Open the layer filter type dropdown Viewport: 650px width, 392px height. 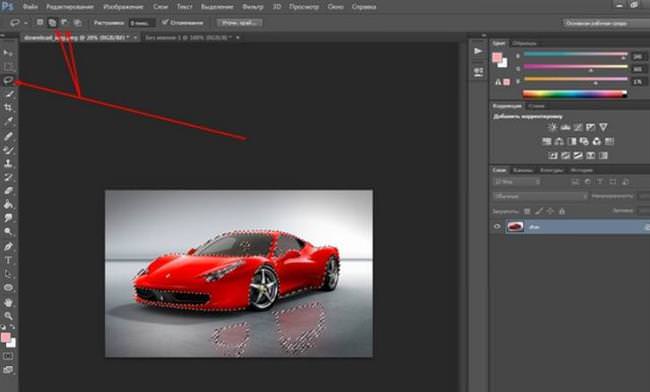click(517, 182)
